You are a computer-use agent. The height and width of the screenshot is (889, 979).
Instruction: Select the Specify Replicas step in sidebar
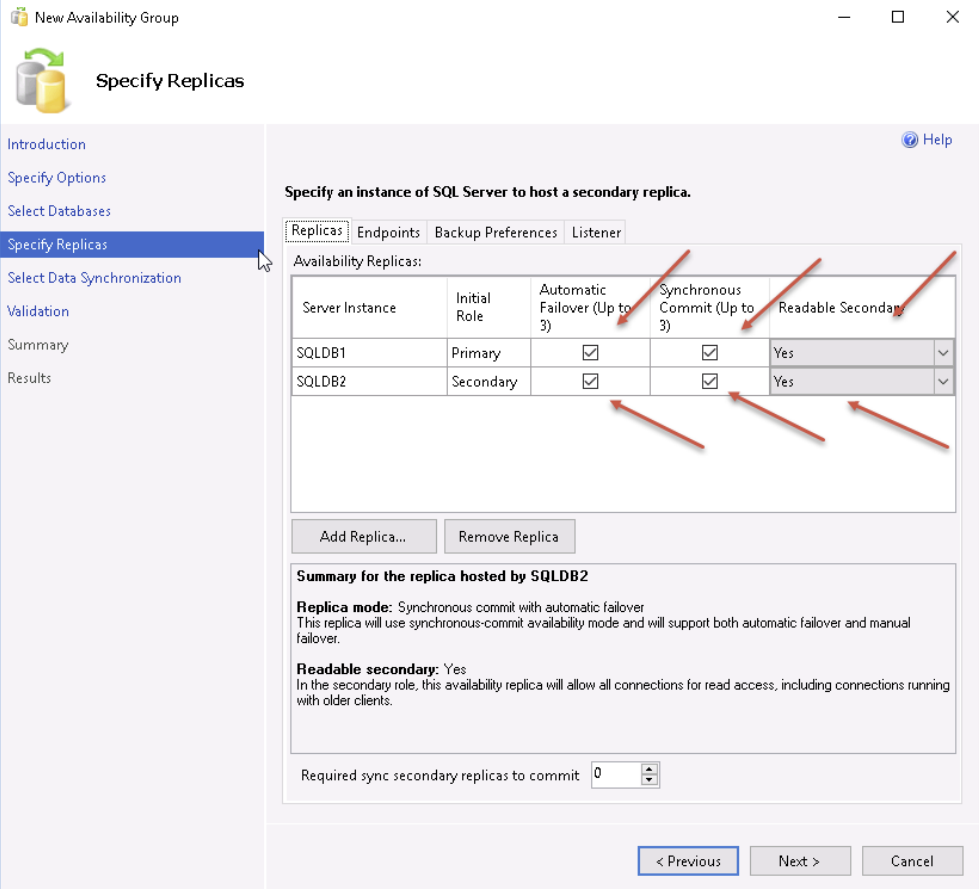coord(132,245)
